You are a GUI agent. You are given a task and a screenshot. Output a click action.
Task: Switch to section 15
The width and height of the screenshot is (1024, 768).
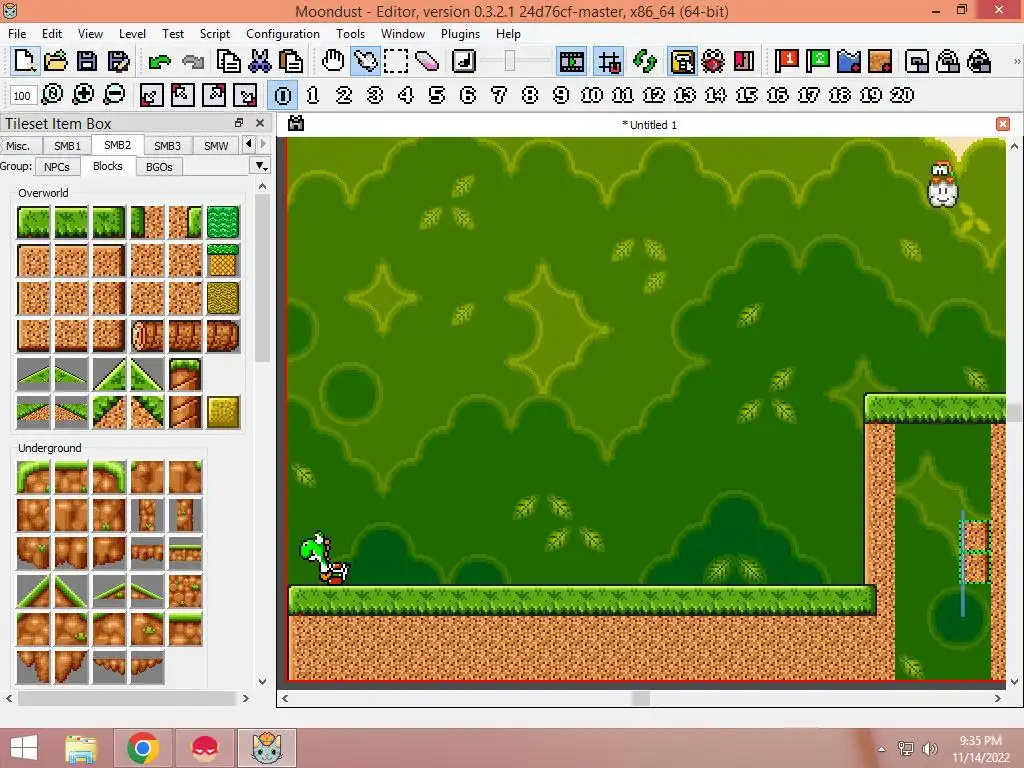coord(746,95)
